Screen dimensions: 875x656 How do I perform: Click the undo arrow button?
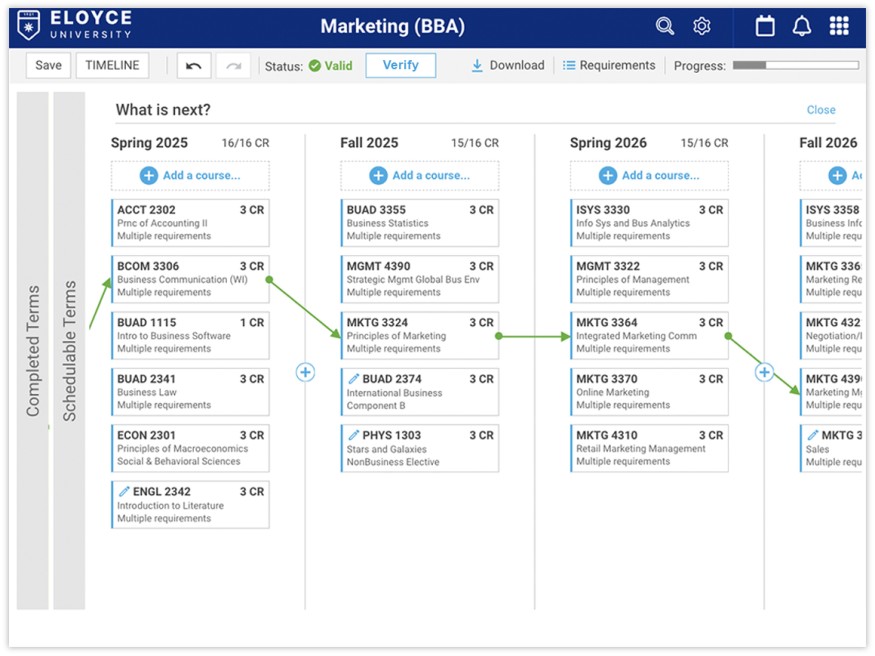194,66
